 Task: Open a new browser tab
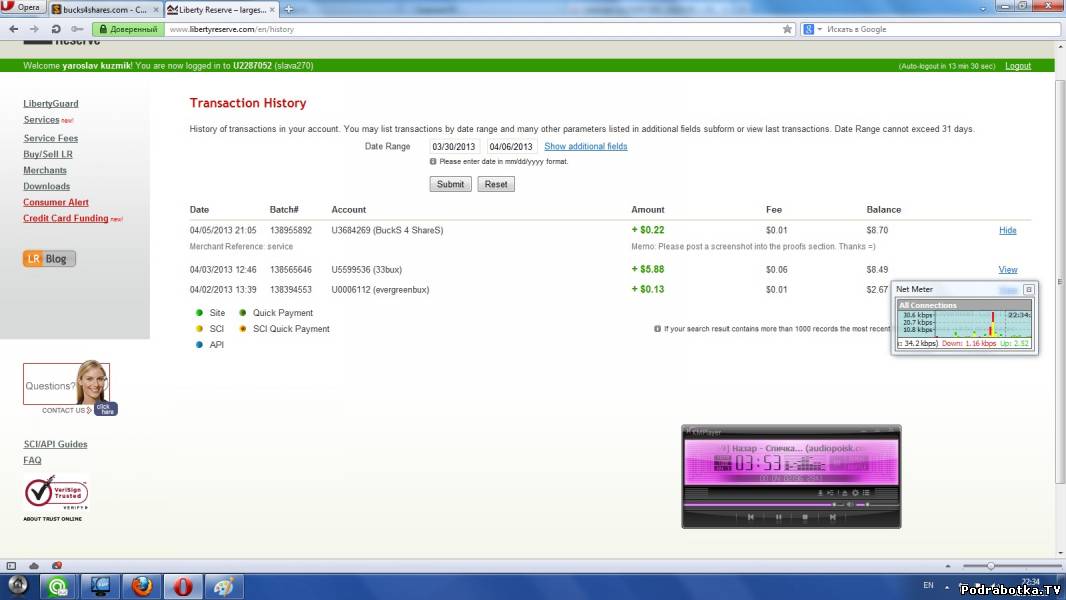click(x=289, y=9)
